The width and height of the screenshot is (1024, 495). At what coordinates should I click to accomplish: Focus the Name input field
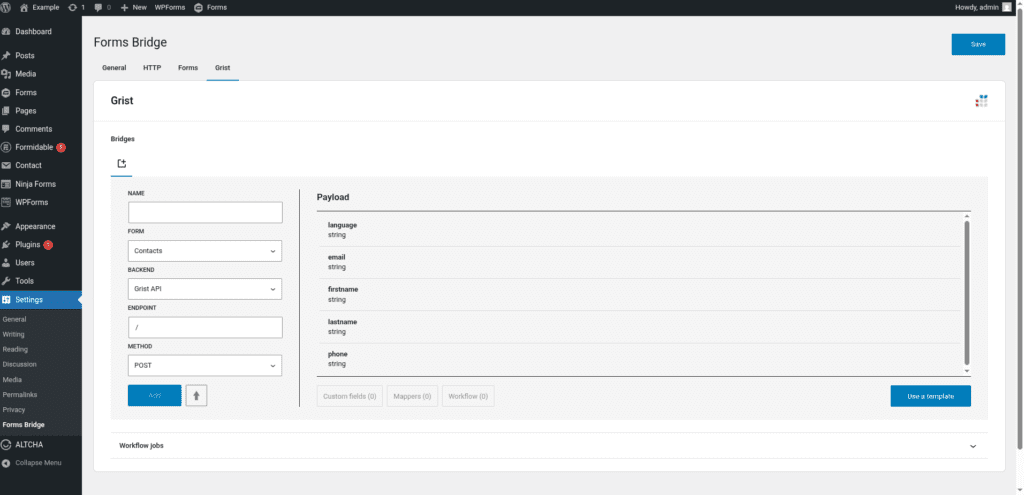click(x=205, y=212)
